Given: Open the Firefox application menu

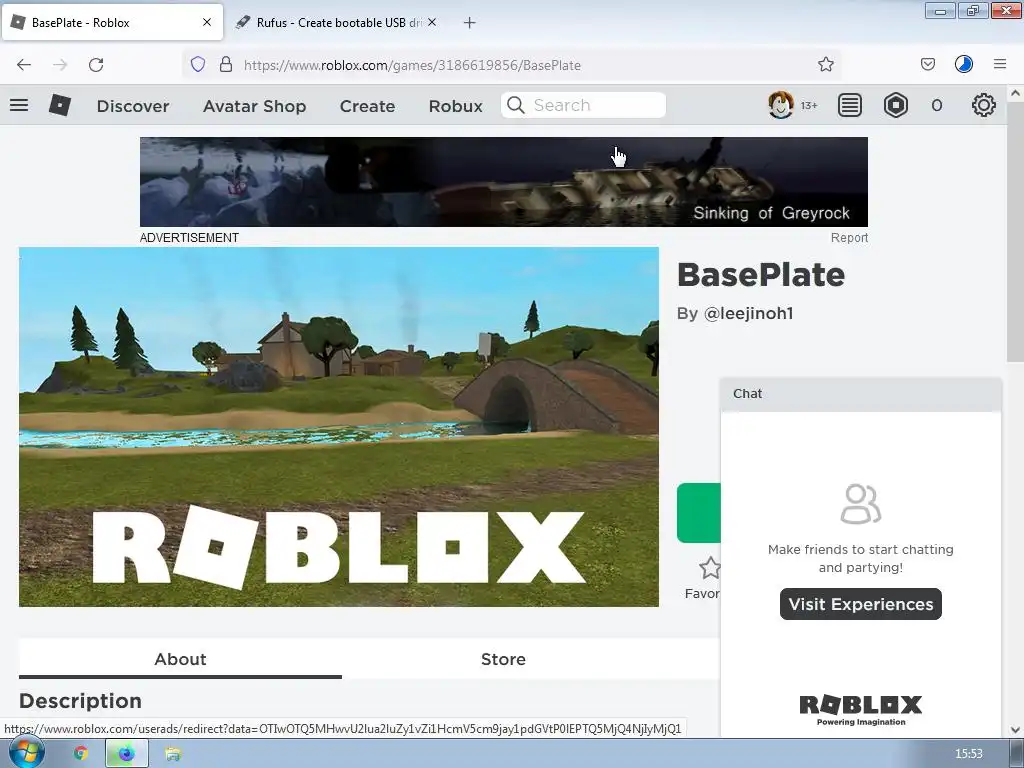Looking at the screenshot, I should point(1000,64).
